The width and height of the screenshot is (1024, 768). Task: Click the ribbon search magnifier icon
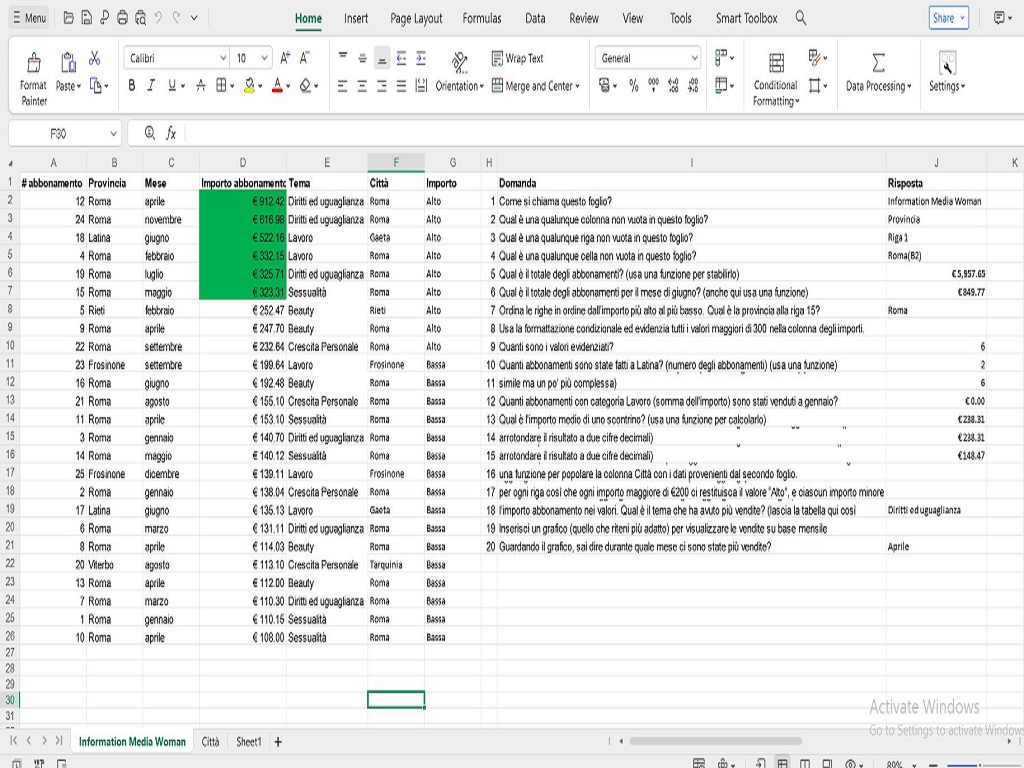point(801,18)
